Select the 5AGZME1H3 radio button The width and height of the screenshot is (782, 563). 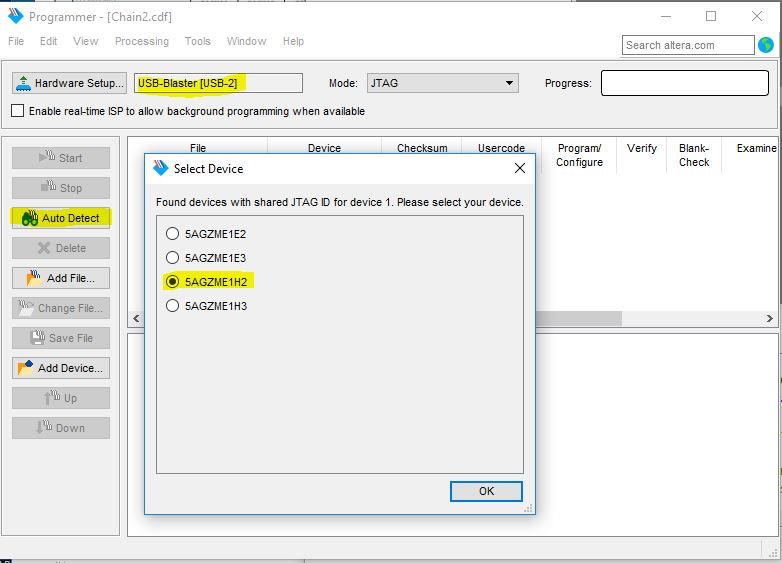click(x=172, y=305)
